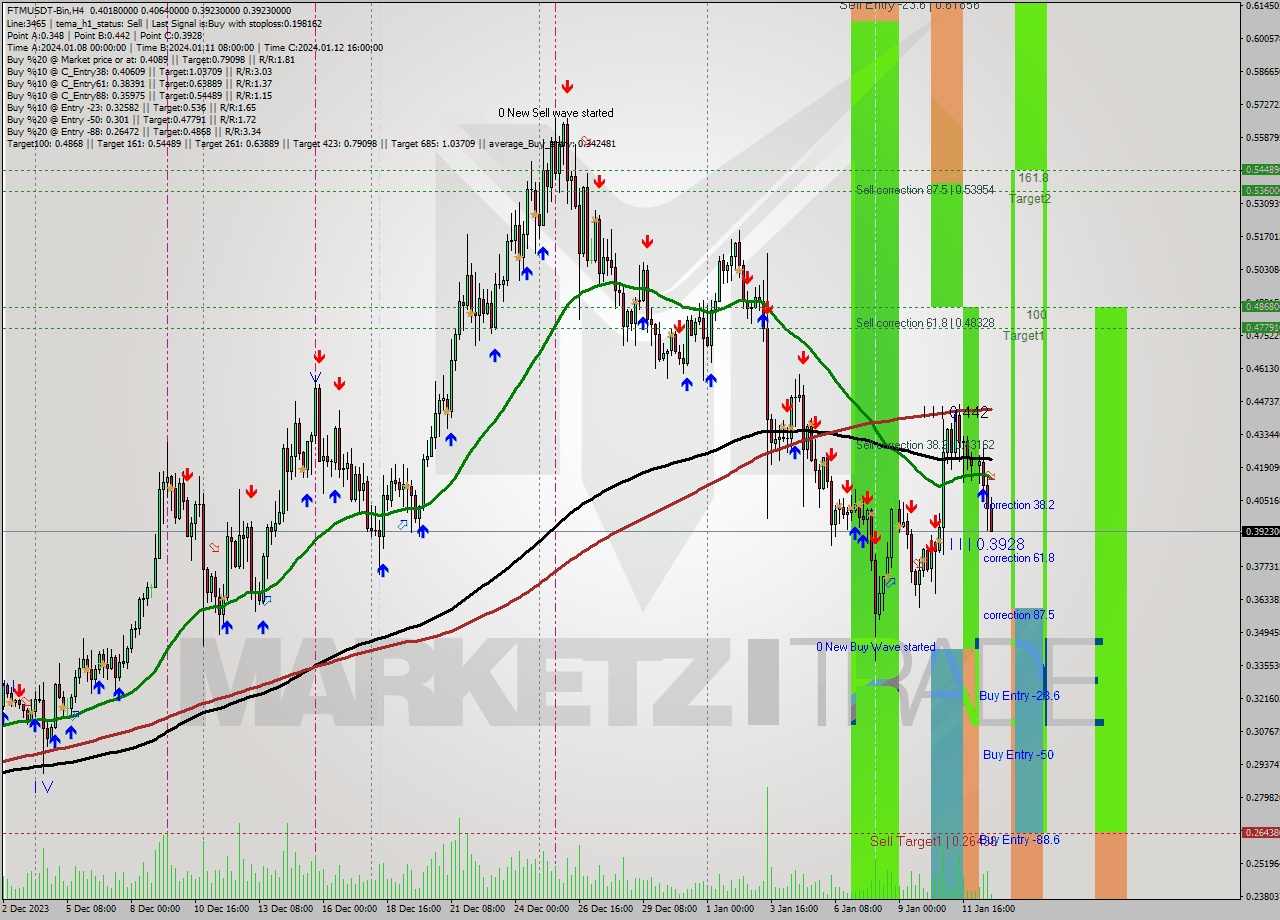
Task: Click the "29 Dec 08:00" date on time axis
Action: (x=669, y=909)
